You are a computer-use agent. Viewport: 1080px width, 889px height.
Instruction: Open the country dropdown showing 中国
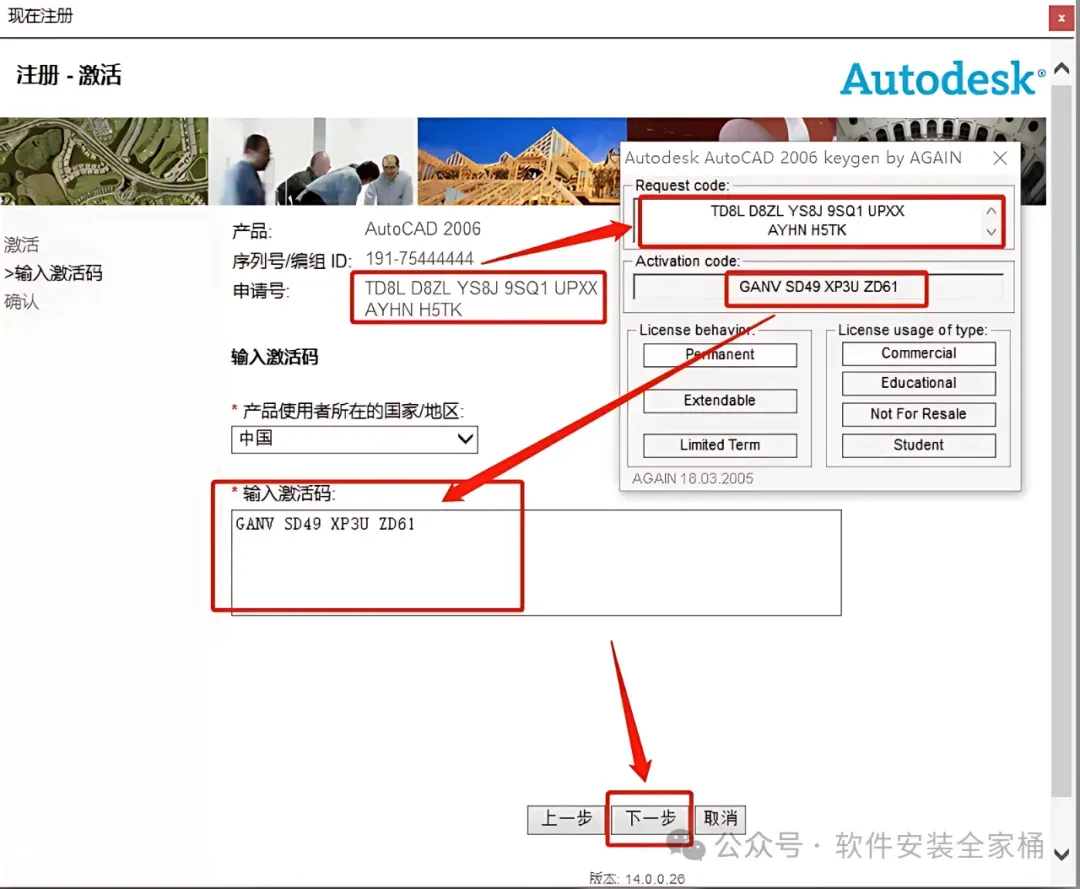[354, 439]
